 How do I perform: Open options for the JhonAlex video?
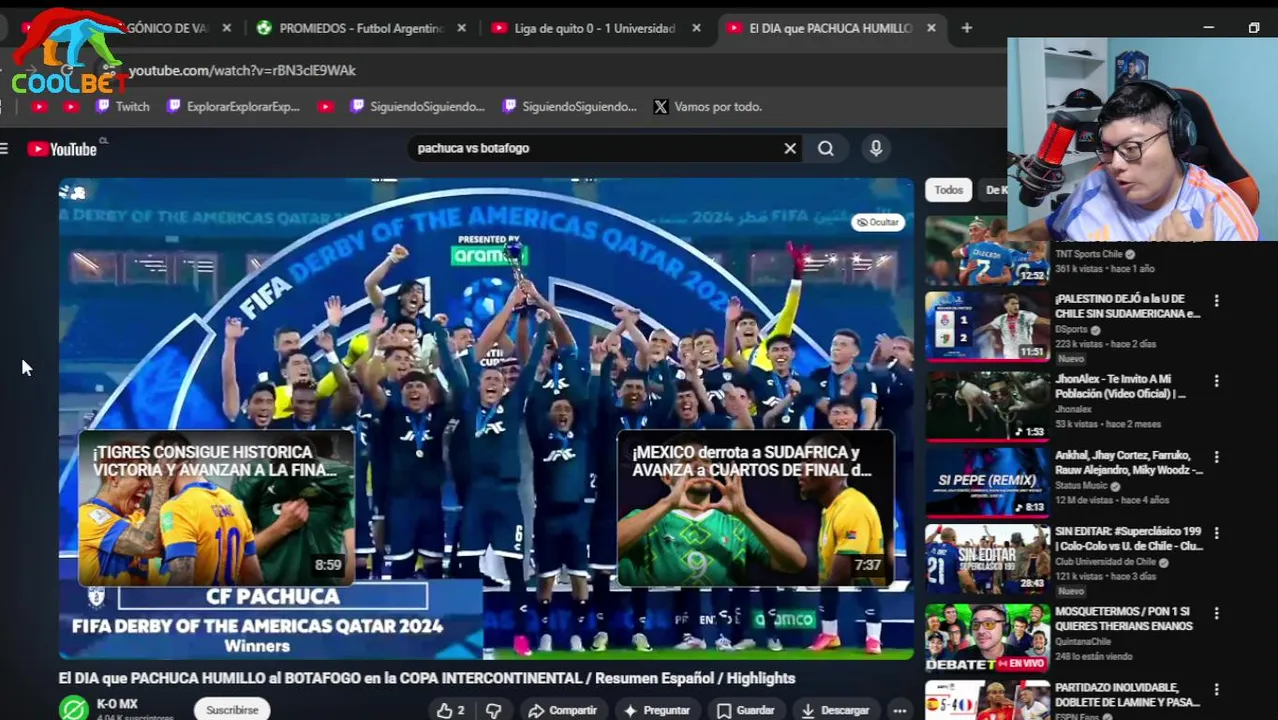(1216, 380)
